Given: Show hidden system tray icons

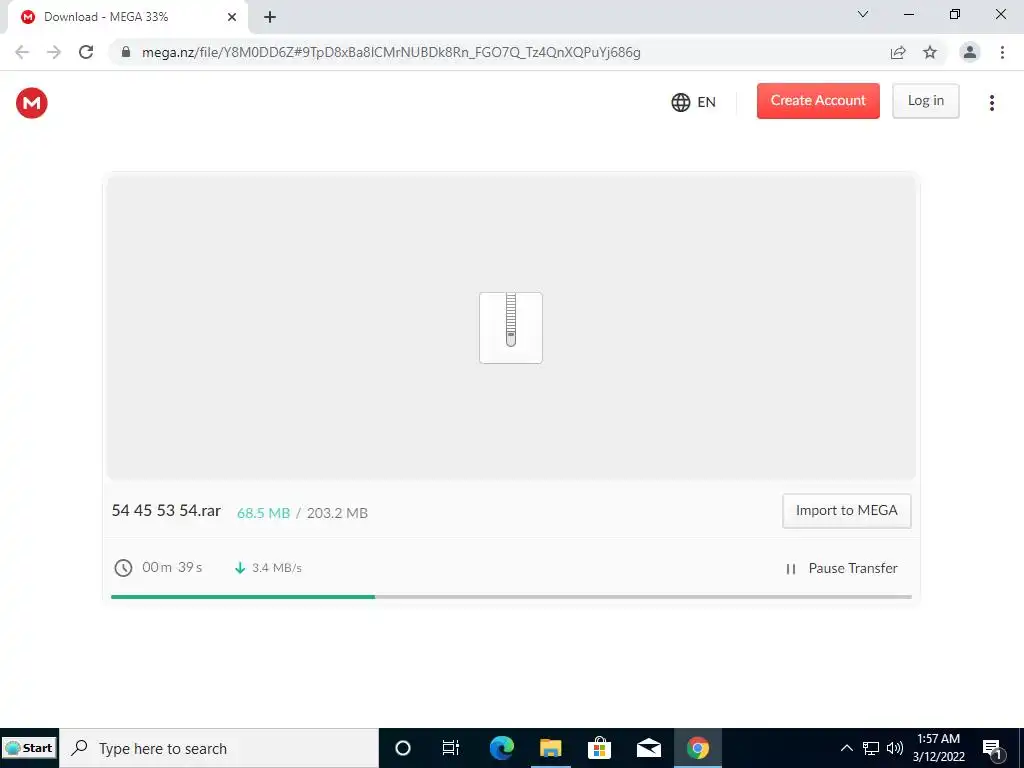Looking at the screenshot, I should point(846,748).
